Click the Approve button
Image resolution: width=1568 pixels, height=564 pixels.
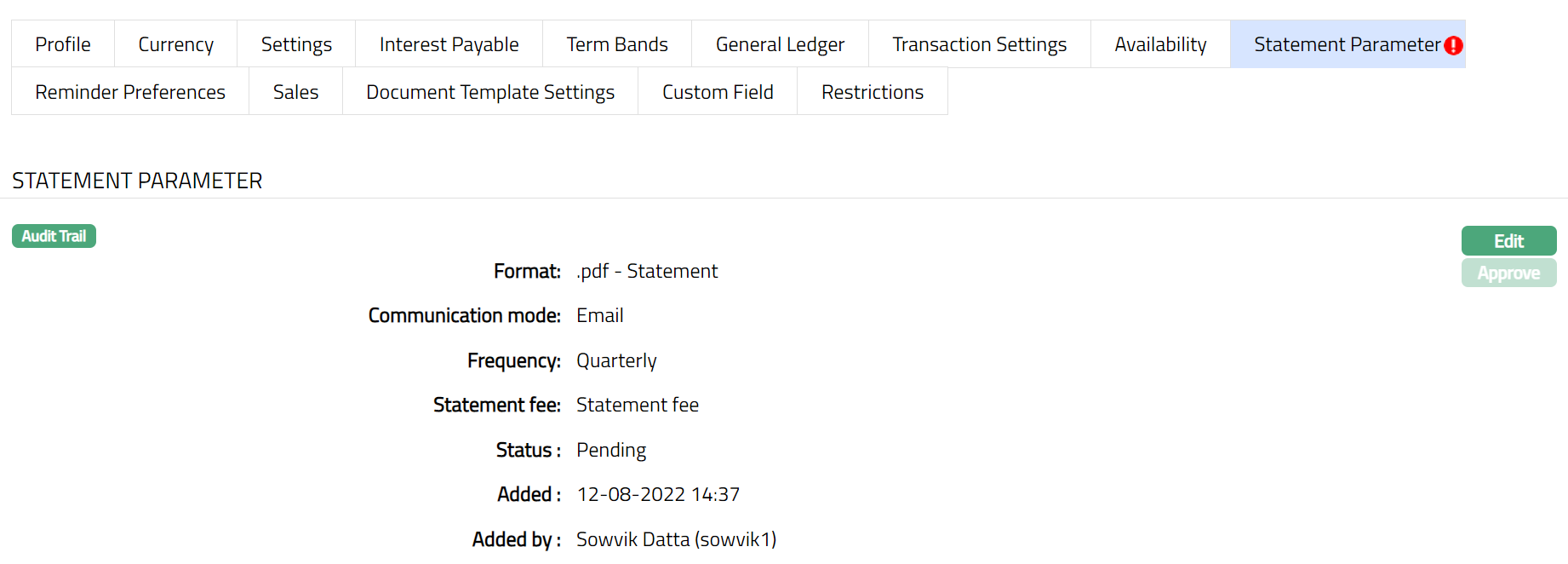point(1508,273)
